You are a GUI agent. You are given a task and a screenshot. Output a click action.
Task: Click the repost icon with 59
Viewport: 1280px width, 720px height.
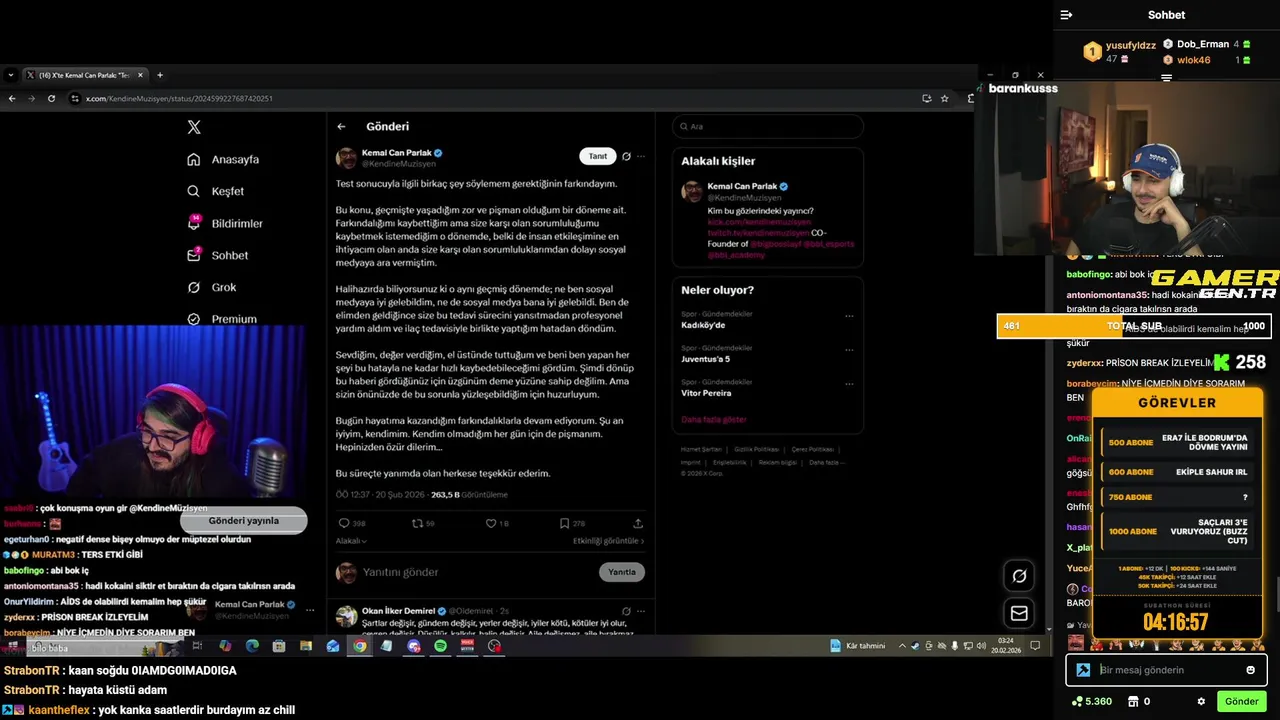423,523
